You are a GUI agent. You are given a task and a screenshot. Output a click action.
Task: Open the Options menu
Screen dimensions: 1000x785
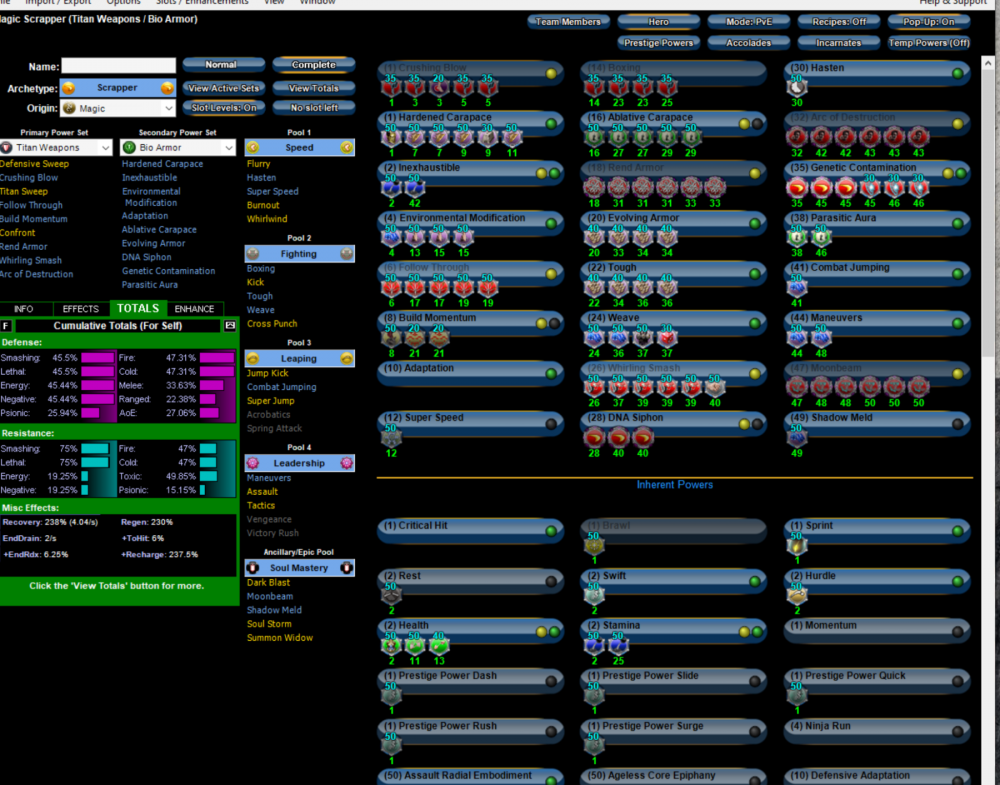(x=124, y=2)
